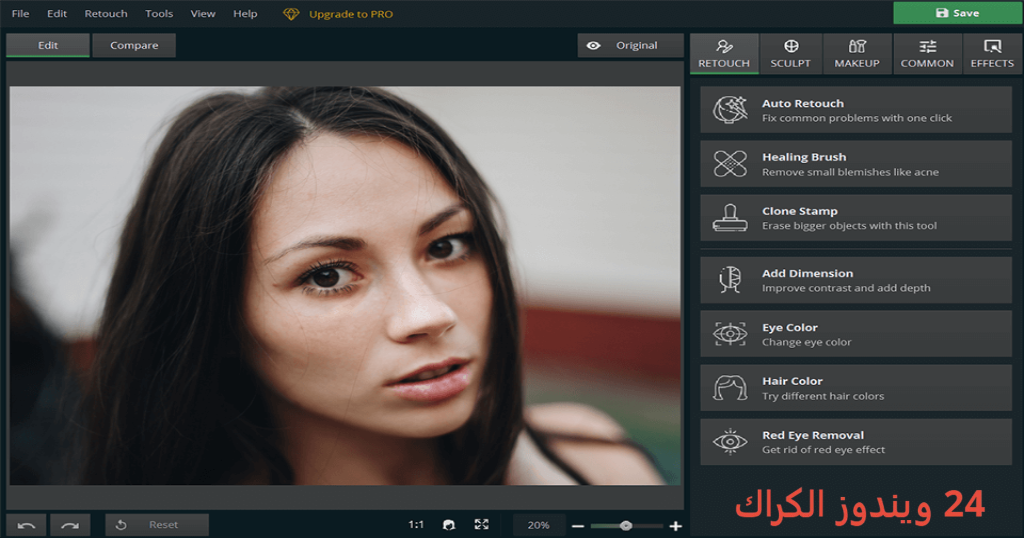The width and height of the screenshot is (1024, 538).
Task: Choose the Healing Brush bandage icon
Action: point(730,164)
